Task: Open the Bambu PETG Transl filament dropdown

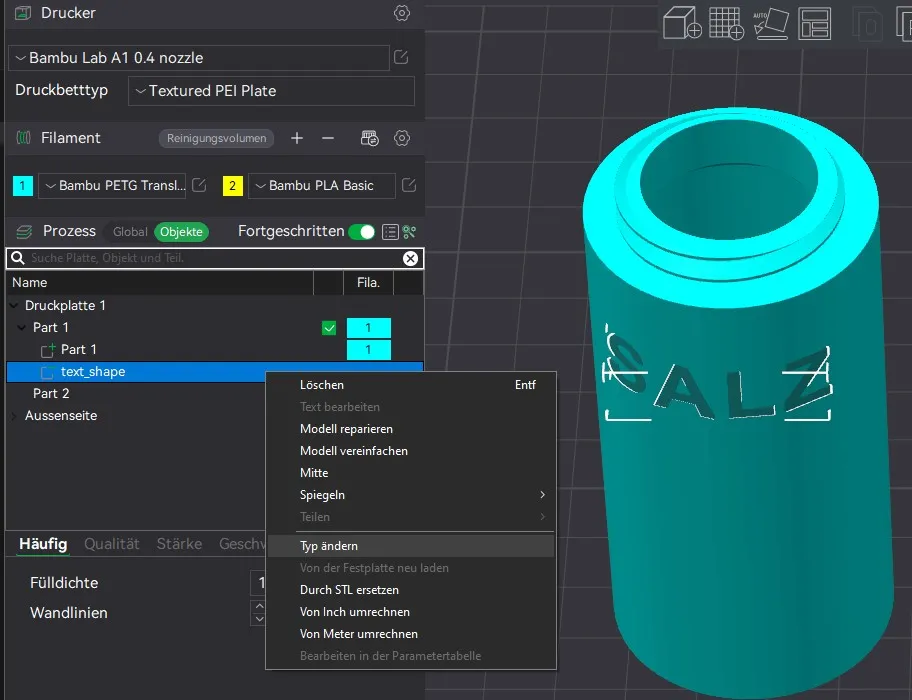Action: point(112,185)
